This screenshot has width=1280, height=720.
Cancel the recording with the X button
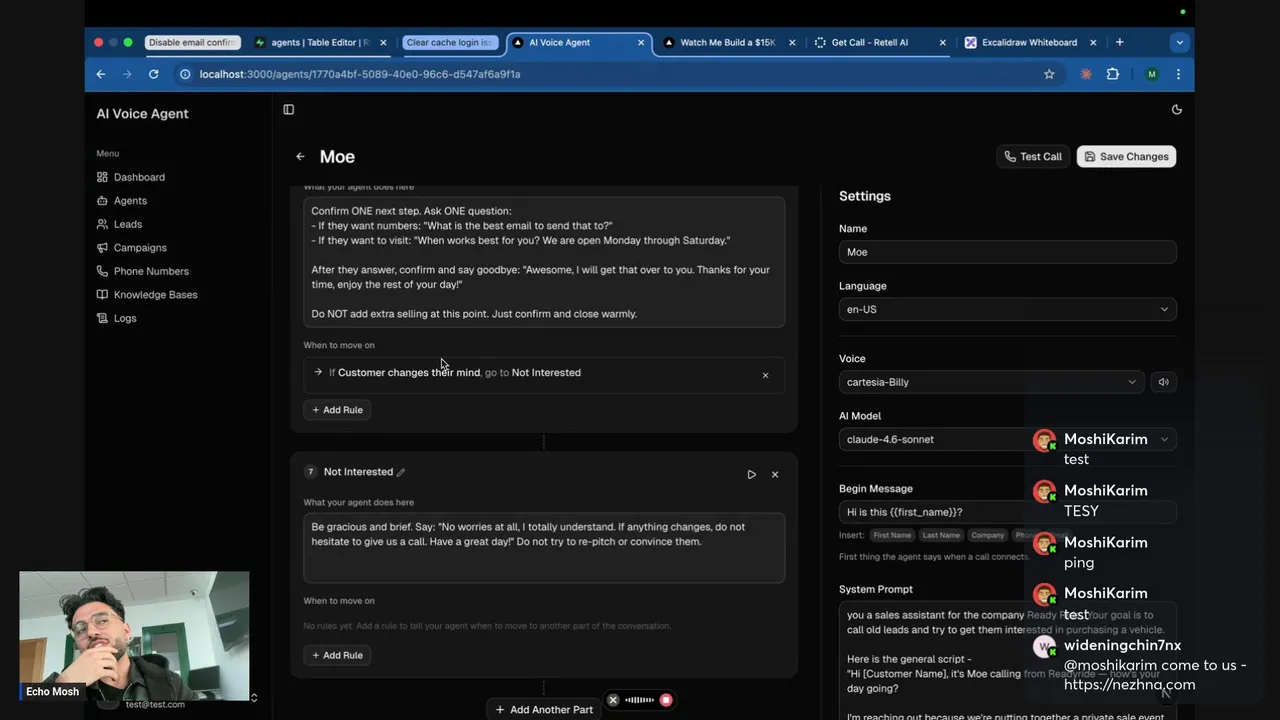[613, 700]
